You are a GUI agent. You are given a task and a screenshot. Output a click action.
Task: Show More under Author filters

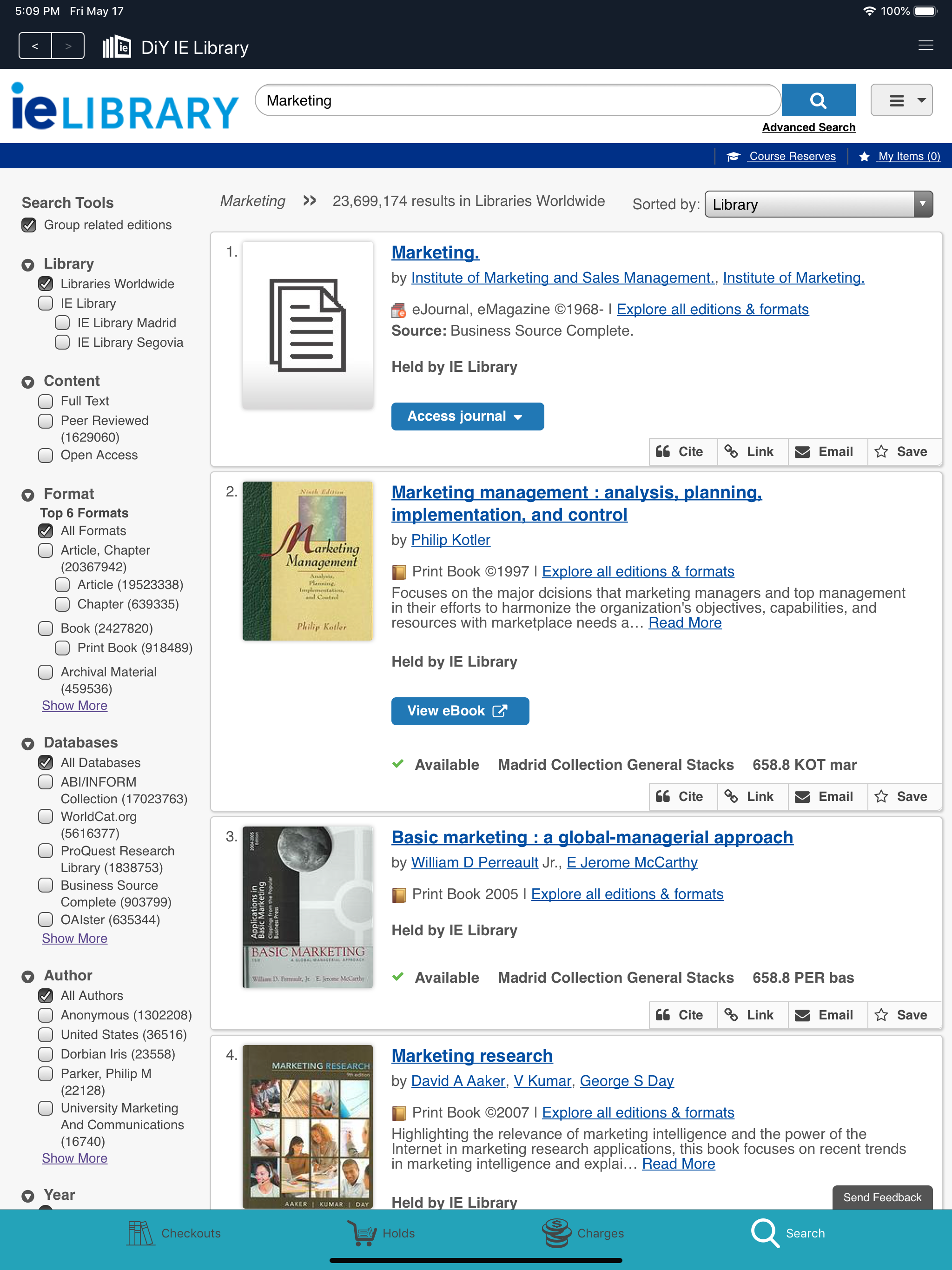pyautogui.click(x=75, y=1158)
